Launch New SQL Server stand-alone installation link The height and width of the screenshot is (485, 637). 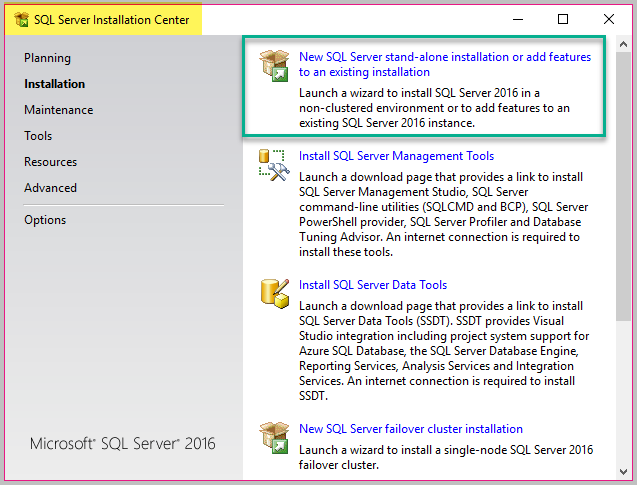tap(445, 64)
